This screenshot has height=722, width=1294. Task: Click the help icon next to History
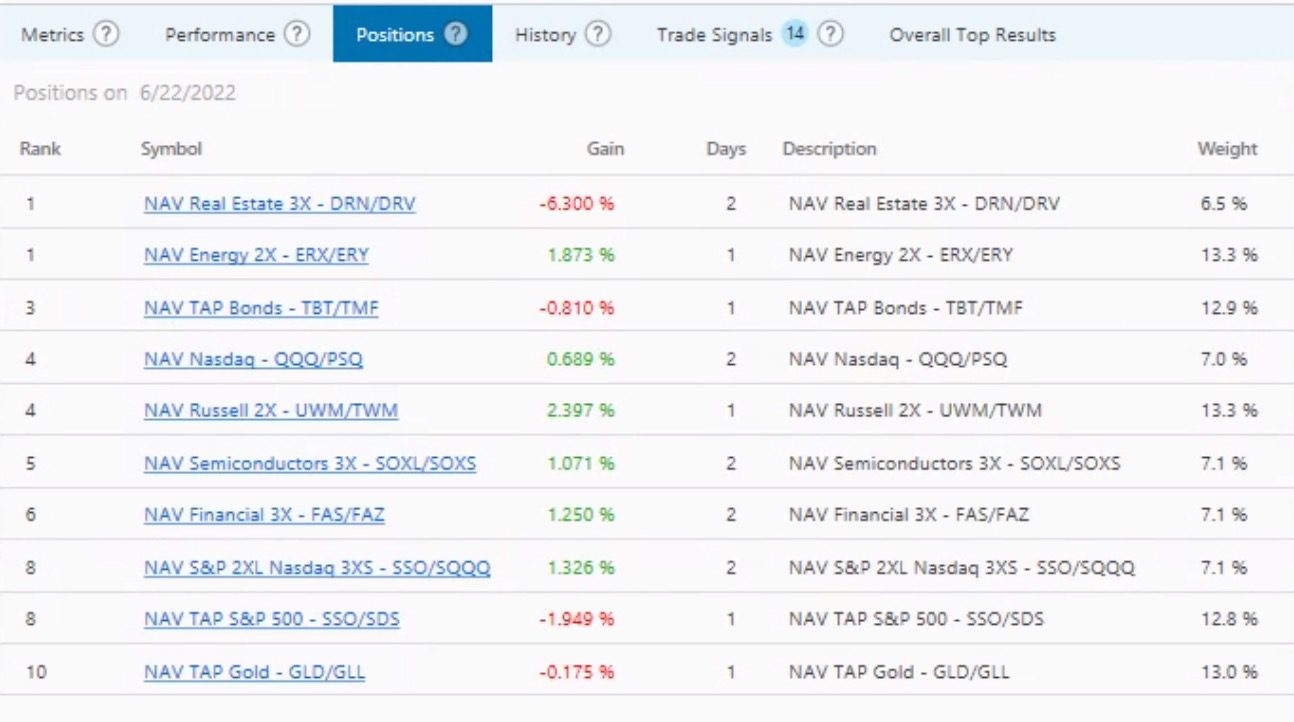coord(597,34)
